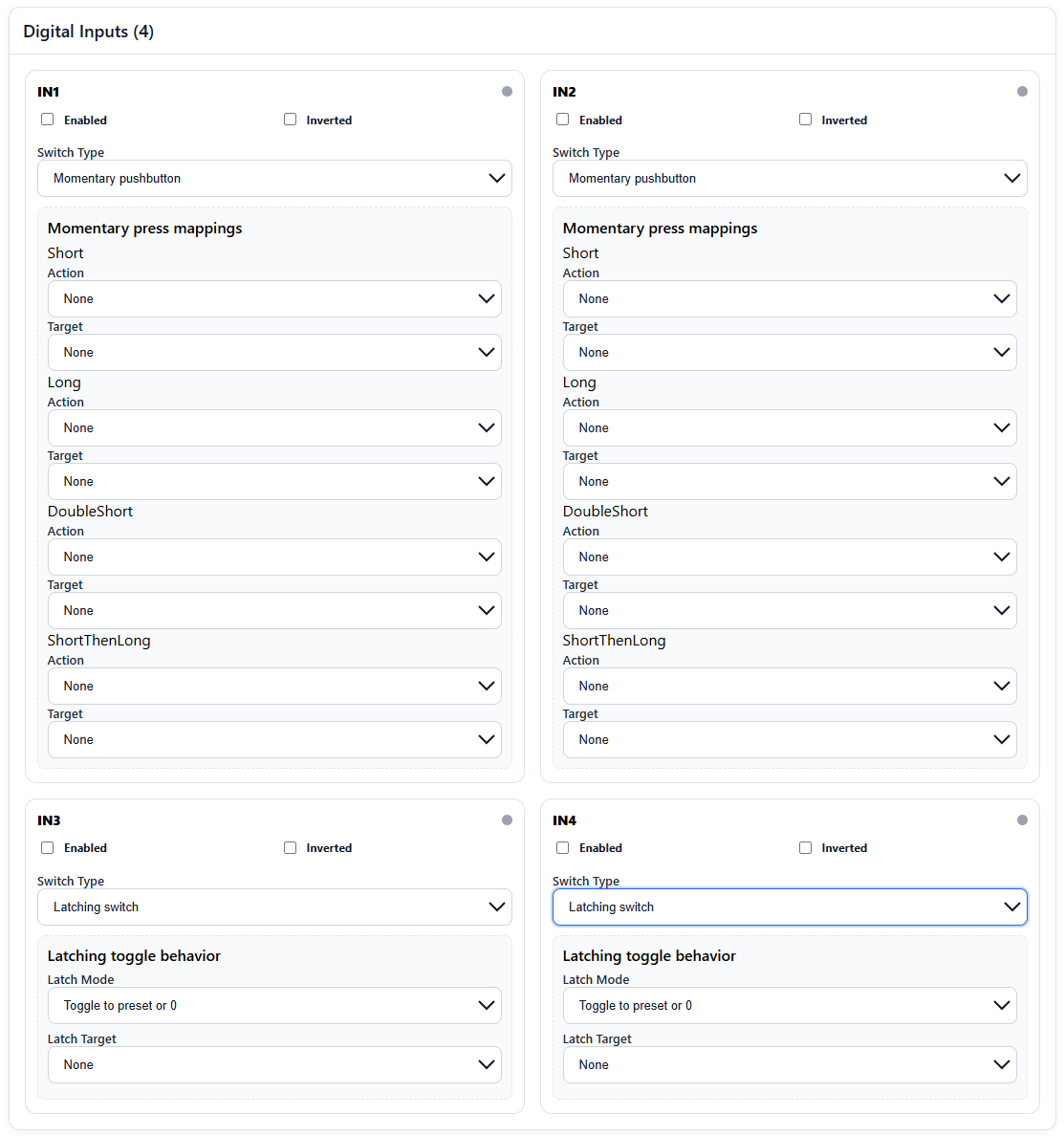Open the Latch Target dropdown for IN4
This screenshot has width=1064, height=1136.
tap(790, 1064)
